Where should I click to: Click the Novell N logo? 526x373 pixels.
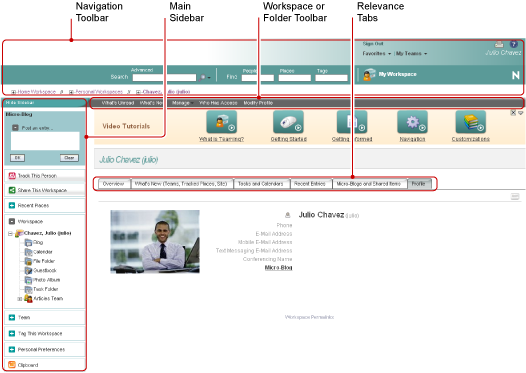coord(516,75)
